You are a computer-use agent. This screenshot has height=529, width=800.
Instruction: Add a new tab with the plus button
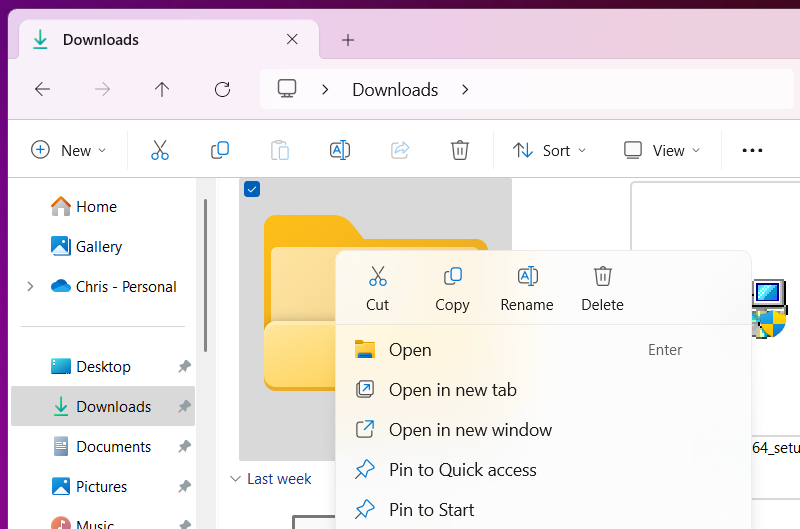348,40
